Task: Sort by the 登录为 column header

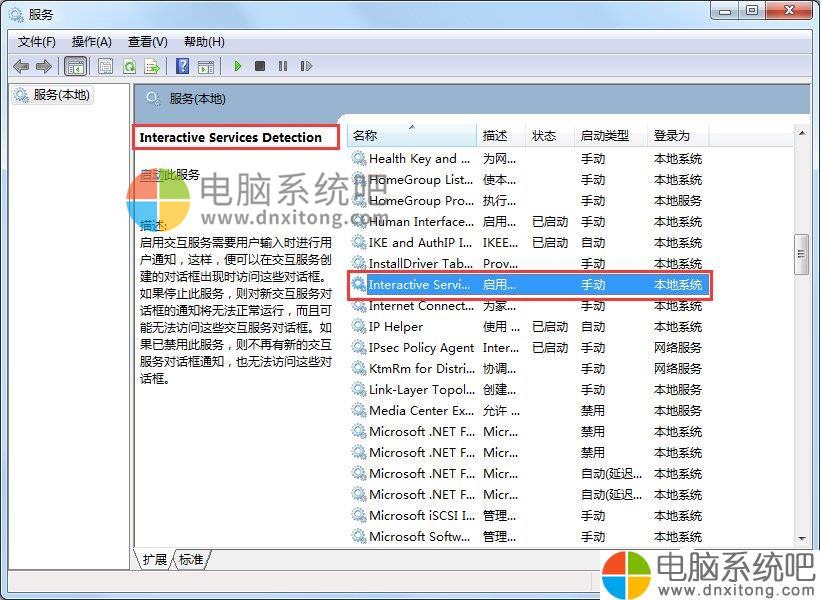Action: pos(678,135)
